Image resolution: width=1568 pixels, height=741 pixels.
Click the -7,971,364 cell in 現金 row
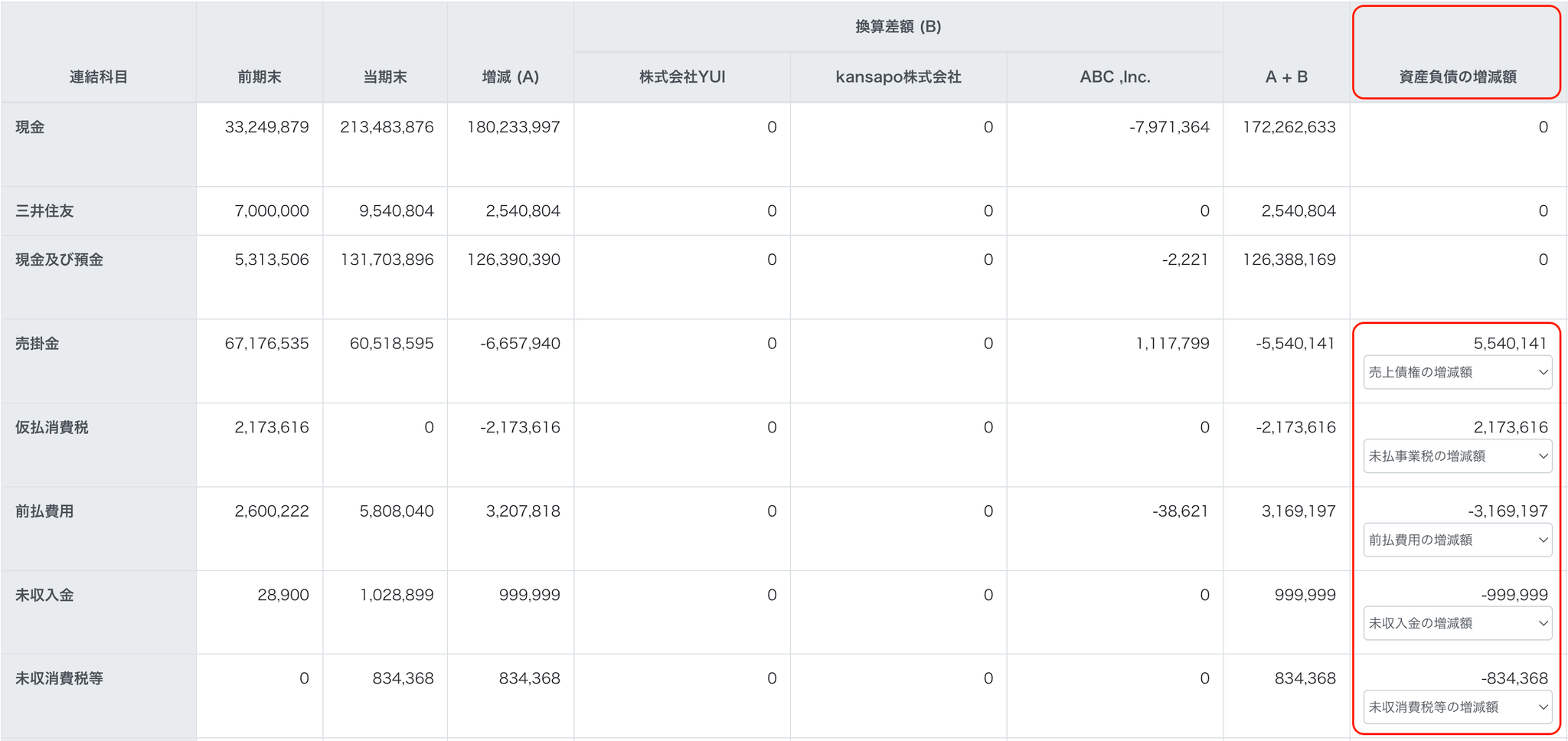[1169, 127]
